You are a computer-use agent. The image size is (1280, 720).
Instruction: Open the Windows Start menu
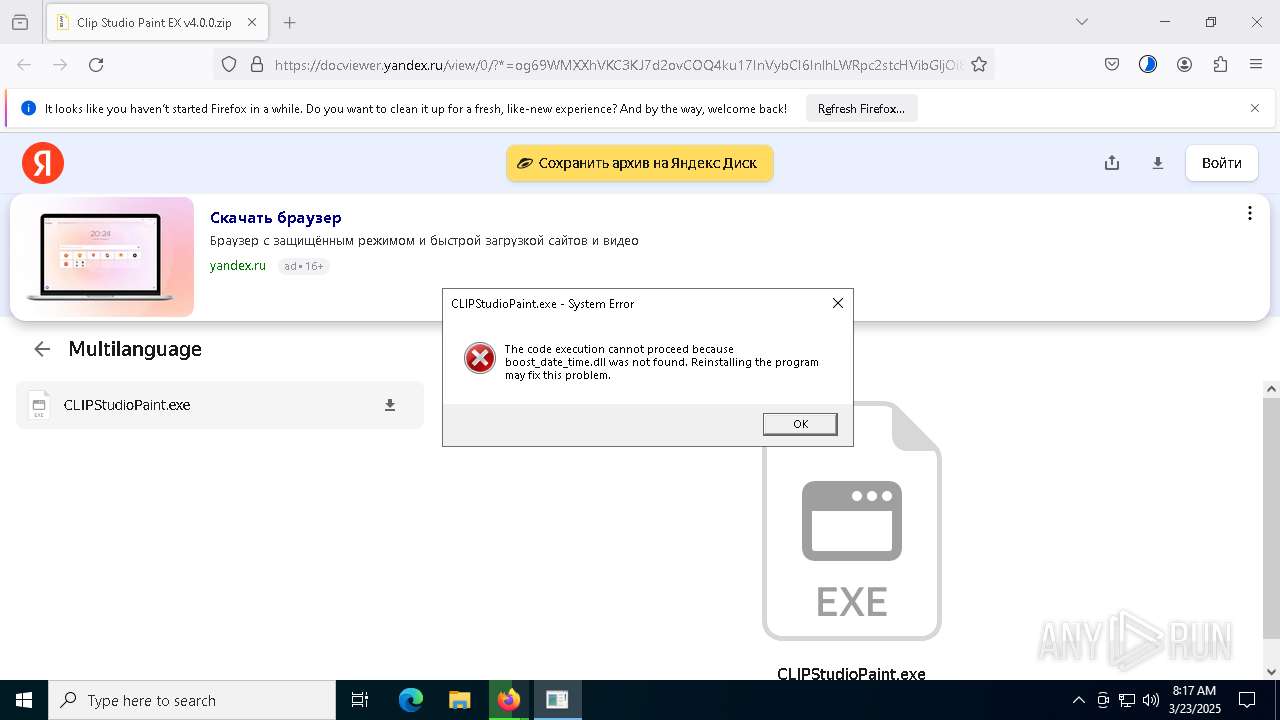coord(24,700)
